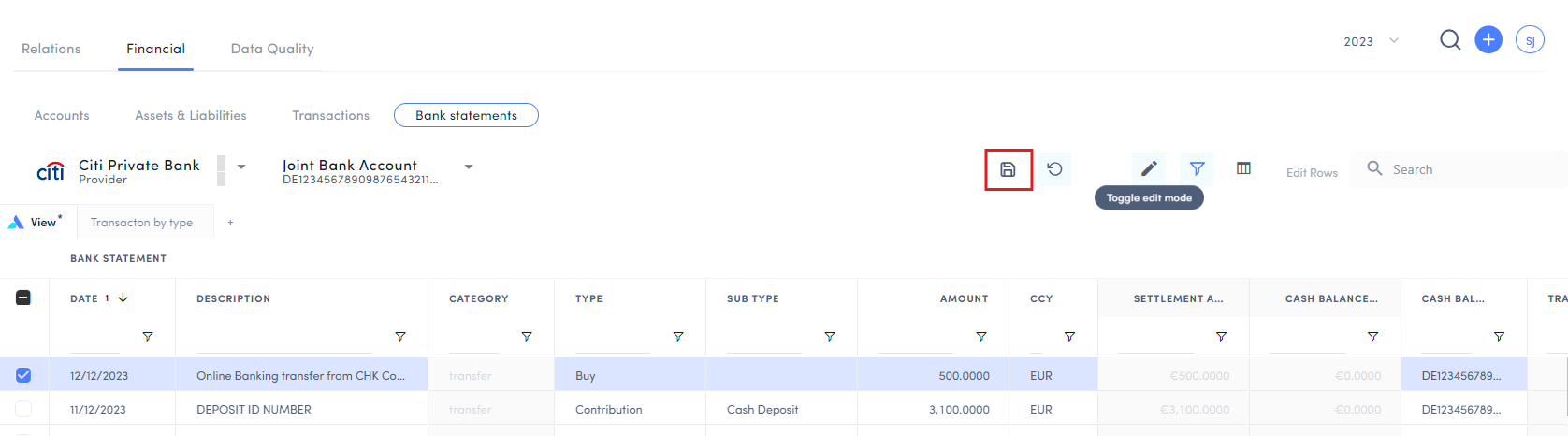Click the funnel filter toolbar icon
The height and width of the screenshot is (436, 1568).
tap(1197, 168)
